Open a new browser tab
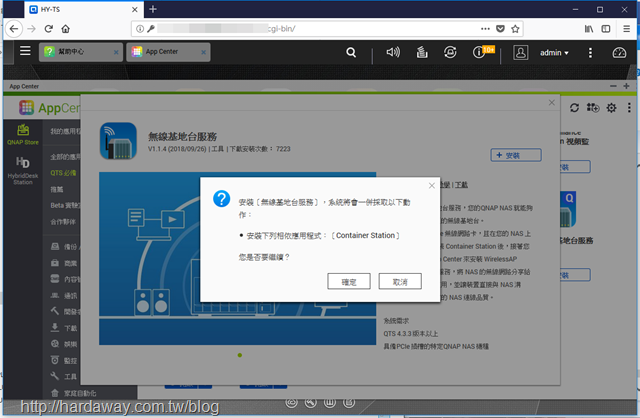This screenshot has width=640, height=418. pyautogui.click(x=153, y=9)
